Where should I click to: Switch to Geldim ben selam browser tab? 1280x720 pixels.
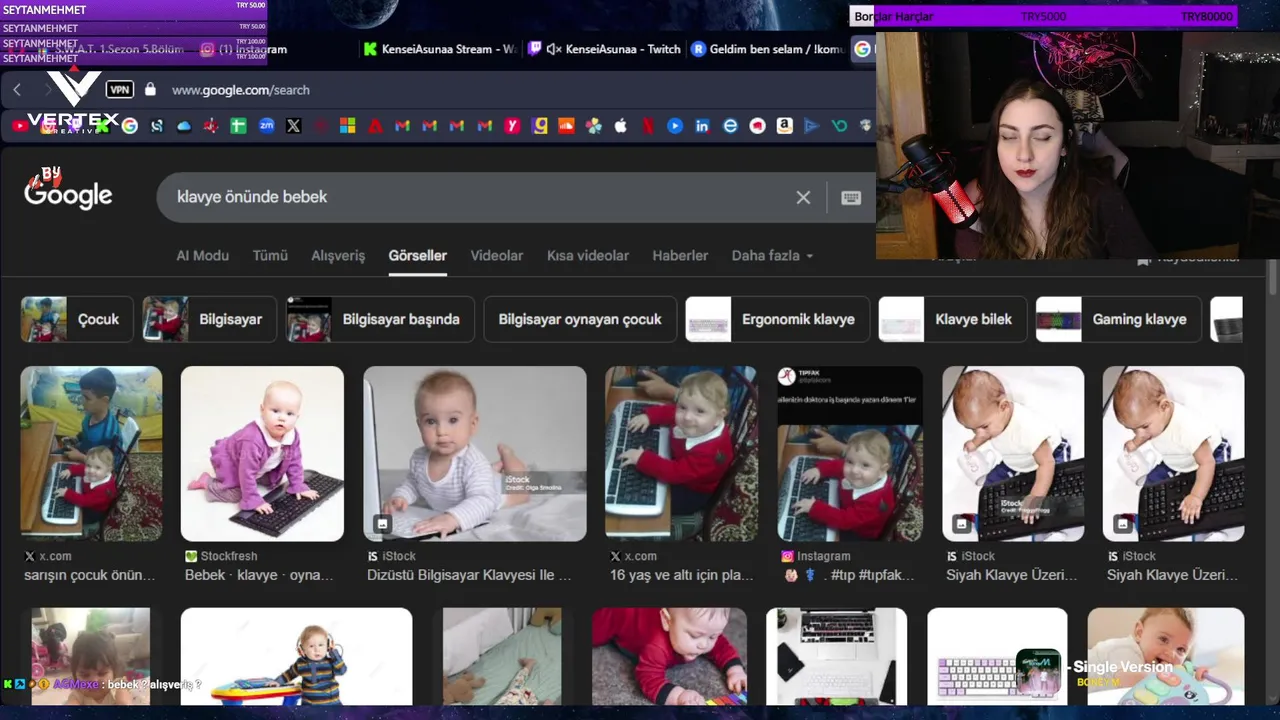click(767, 49)
